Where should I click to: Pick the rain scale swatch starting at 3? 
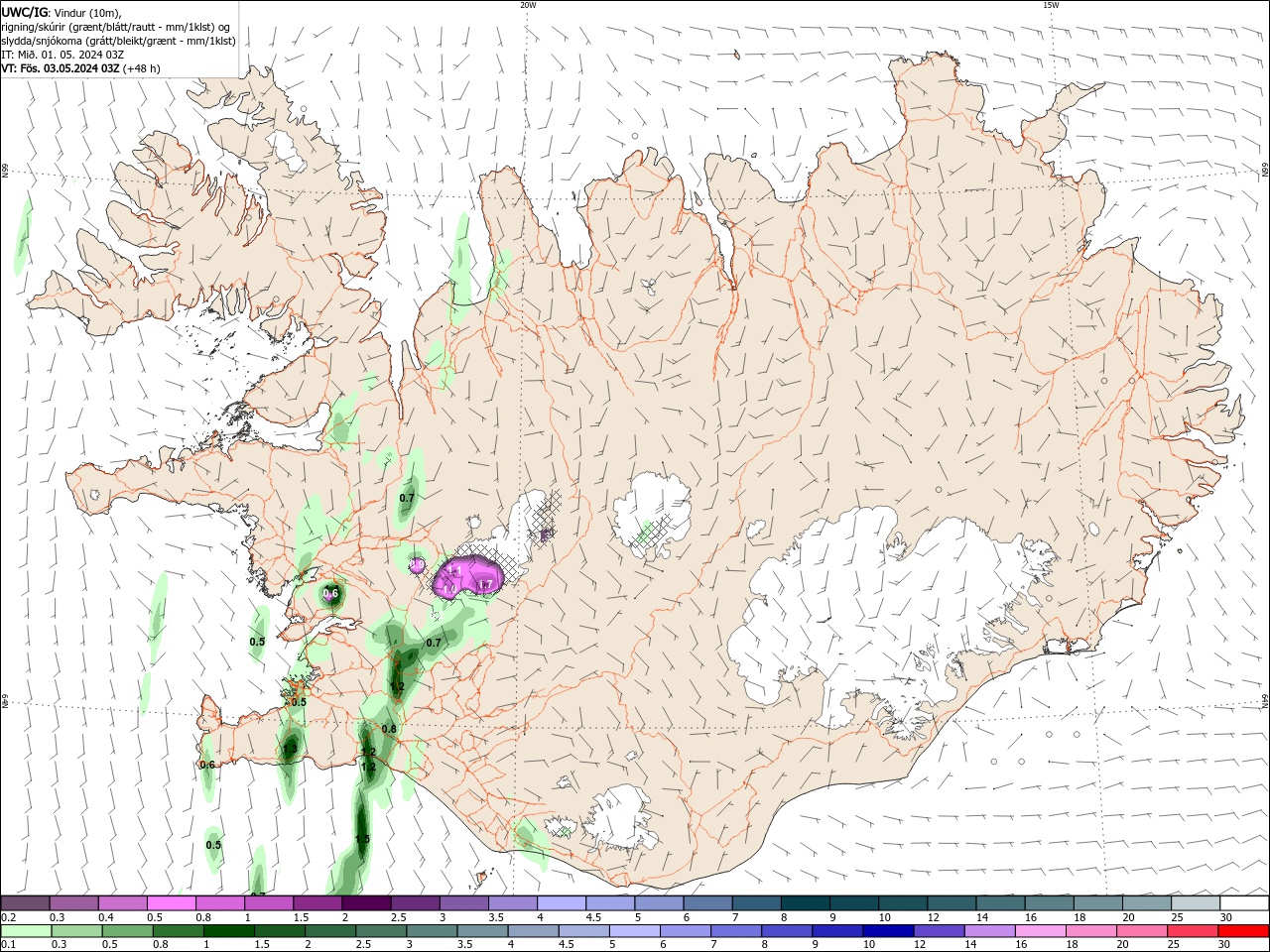pyautogui.click(x=432, y=931)
